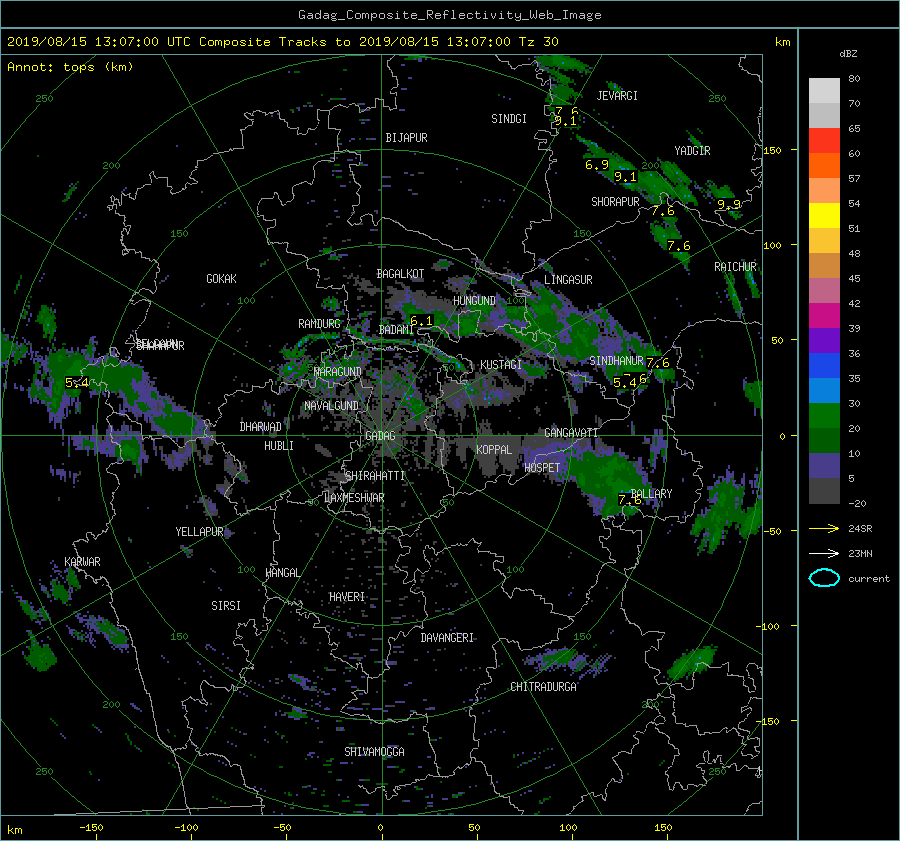Viewport: 900px width, 841px height.
Task: Click the SHORAPUR city label
Action: (615, 202)
